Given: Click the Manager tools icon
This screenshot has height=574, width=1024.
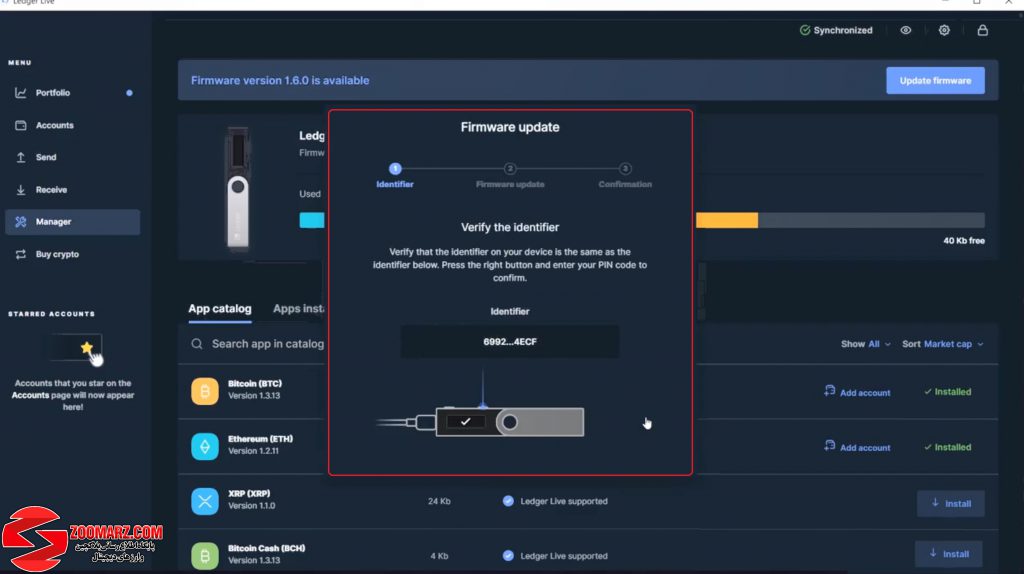Looking at the screenshot, I should [21, 222].
